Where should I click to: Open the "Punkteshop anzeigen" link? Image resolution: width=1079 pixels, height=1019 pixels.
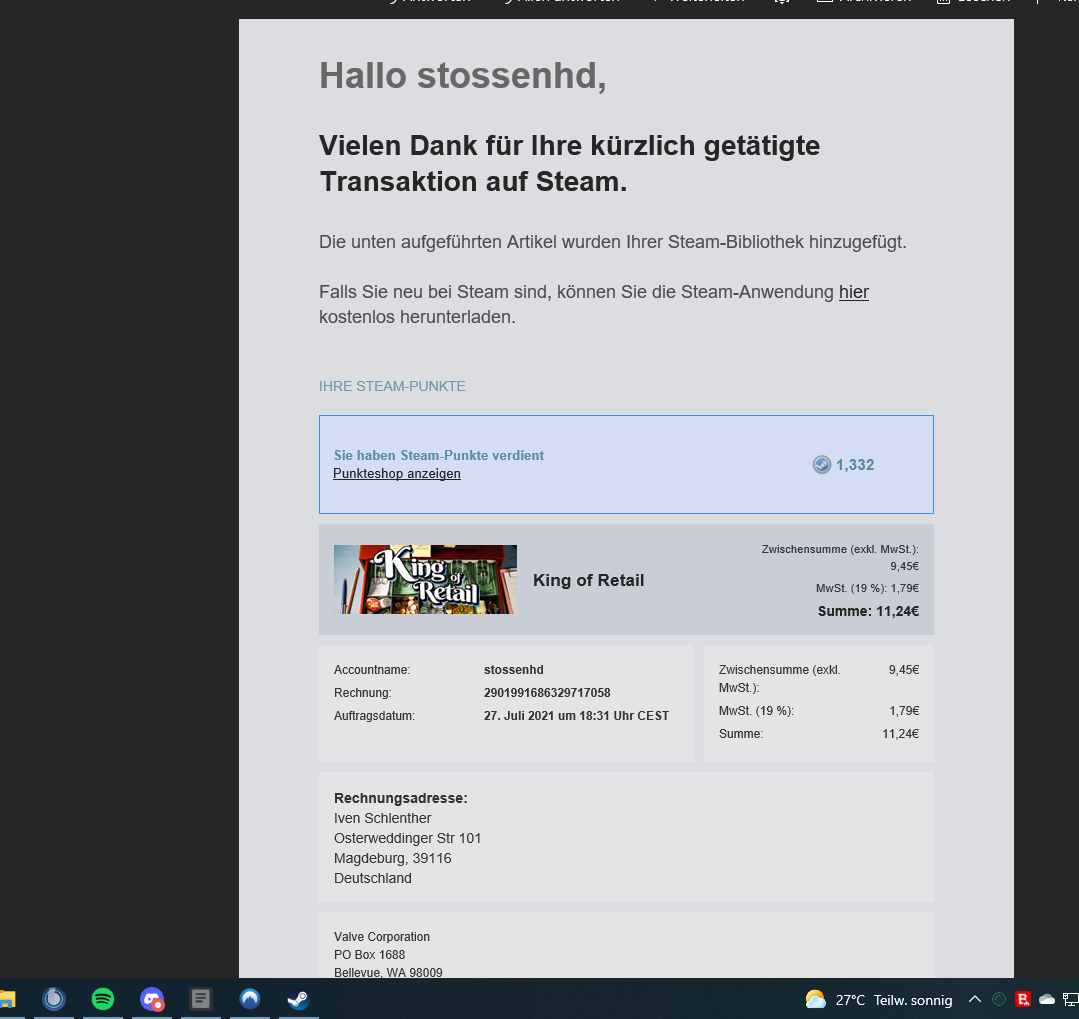click(x=396, y=474)
